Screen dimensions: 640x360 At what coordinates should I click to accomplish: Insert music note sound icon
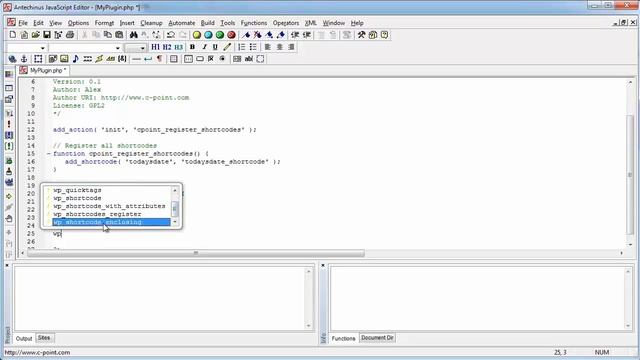tap(76, 59)
